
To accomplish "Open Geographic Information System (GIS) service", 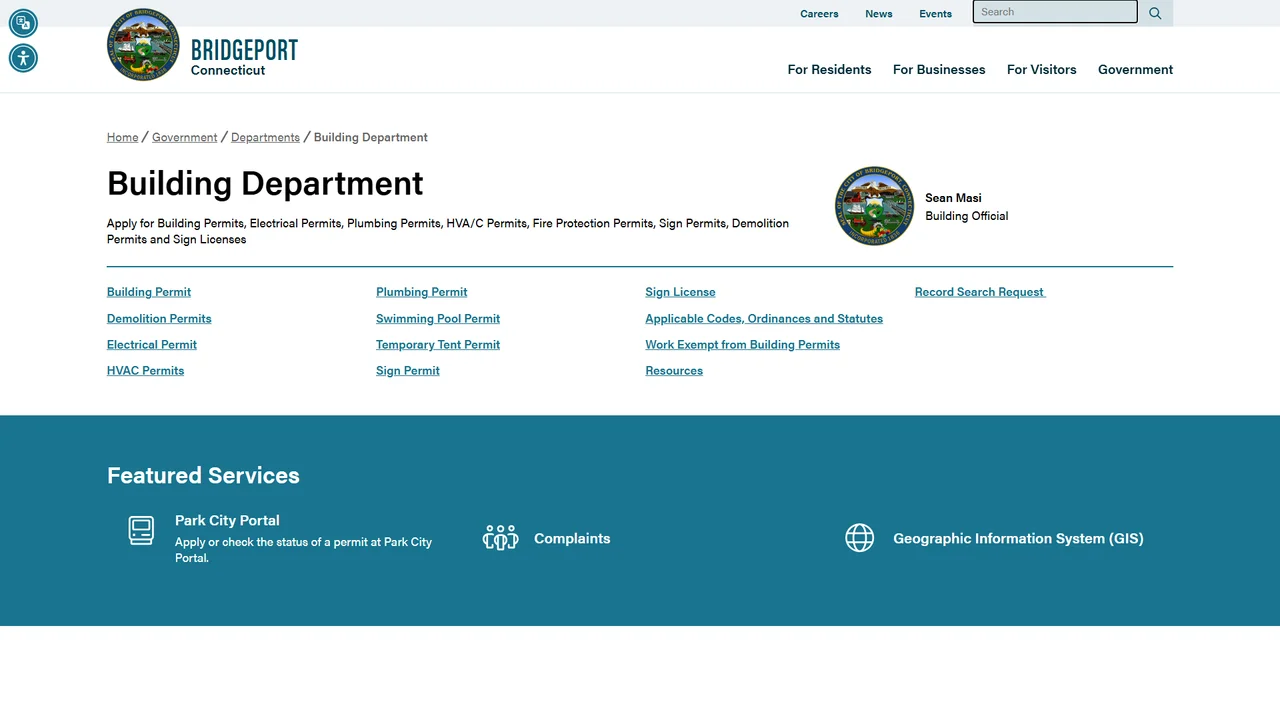I will tap(1018, 538).
